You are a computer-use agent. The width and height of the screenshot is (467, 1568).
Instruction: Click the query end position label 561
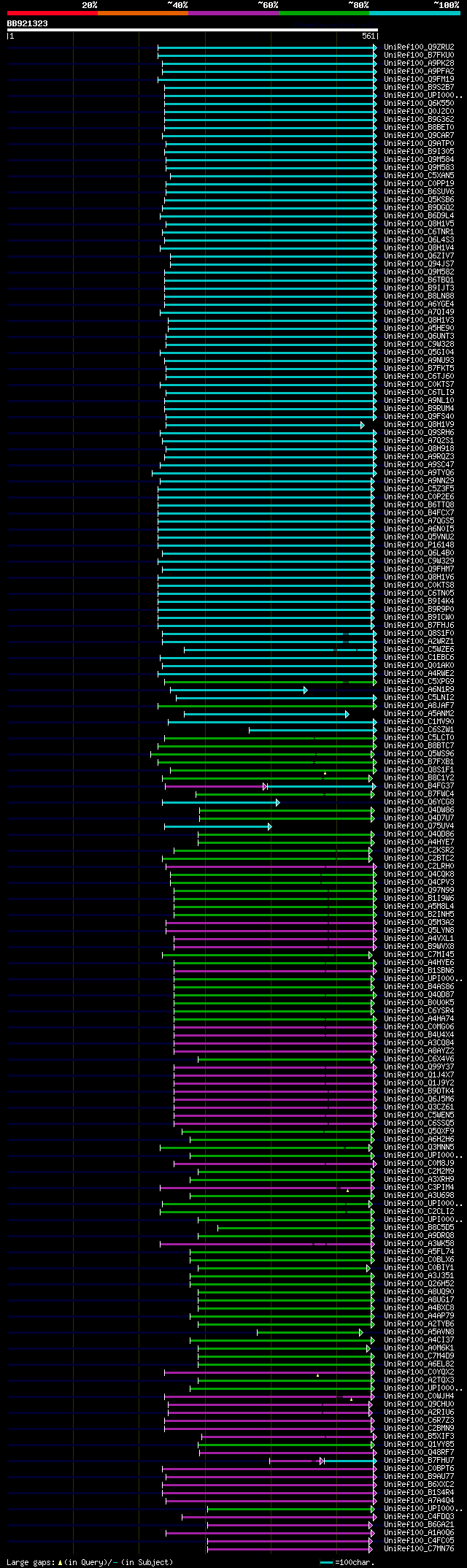(368, 36)
